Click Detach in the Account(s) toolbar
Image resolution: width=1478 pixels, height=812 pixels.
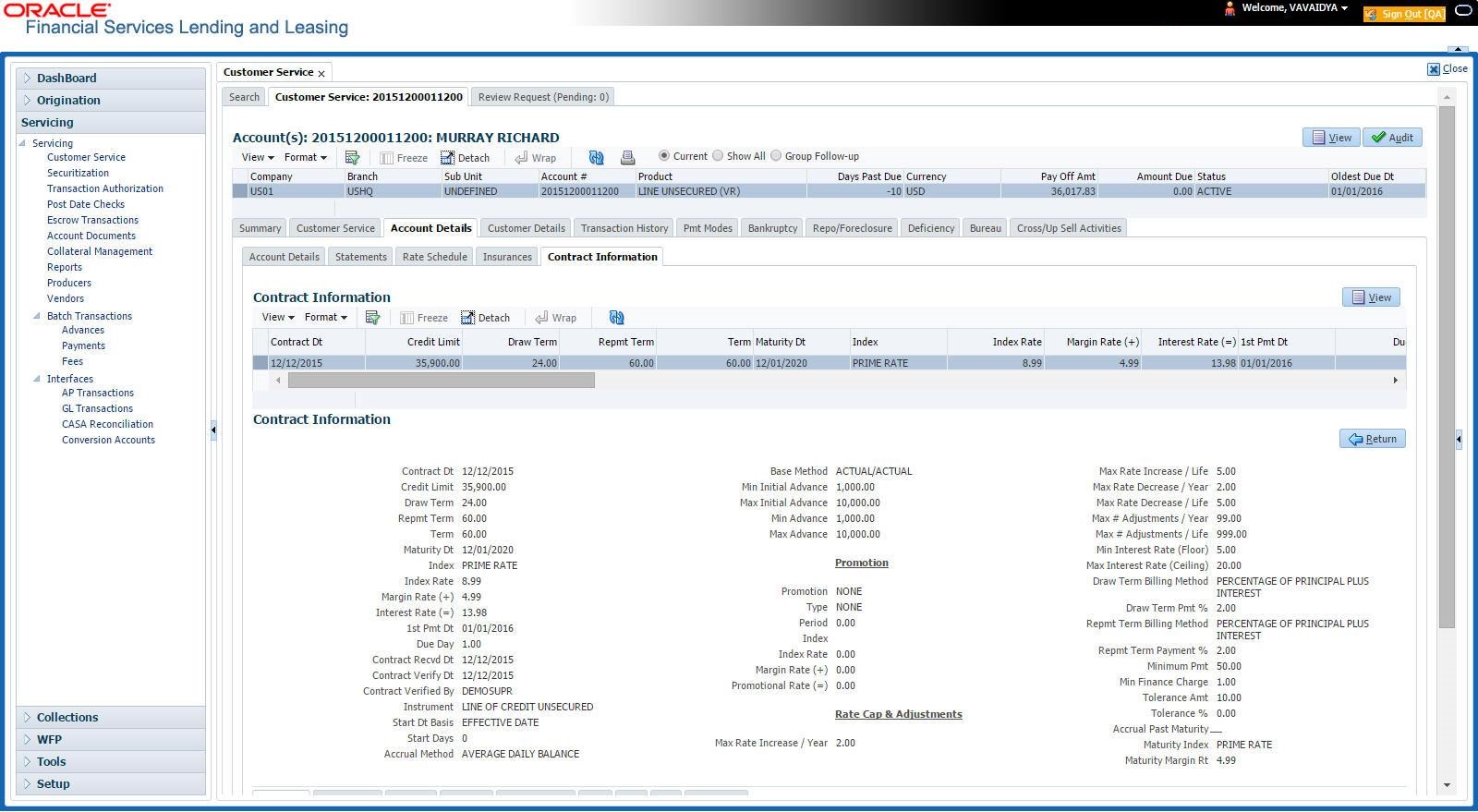pyautogui.click(x=465, y=158)
